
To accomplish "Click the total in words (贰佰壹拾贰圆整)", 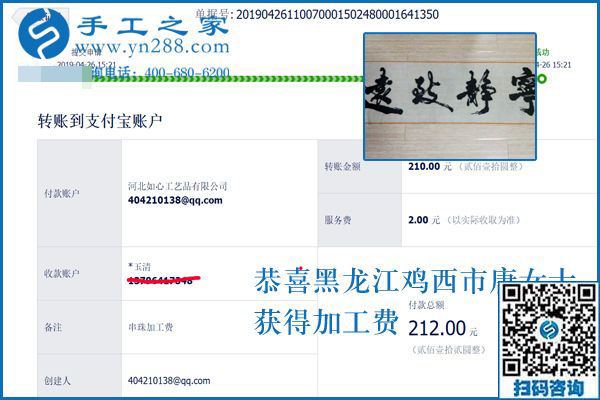I will point(448,350).
